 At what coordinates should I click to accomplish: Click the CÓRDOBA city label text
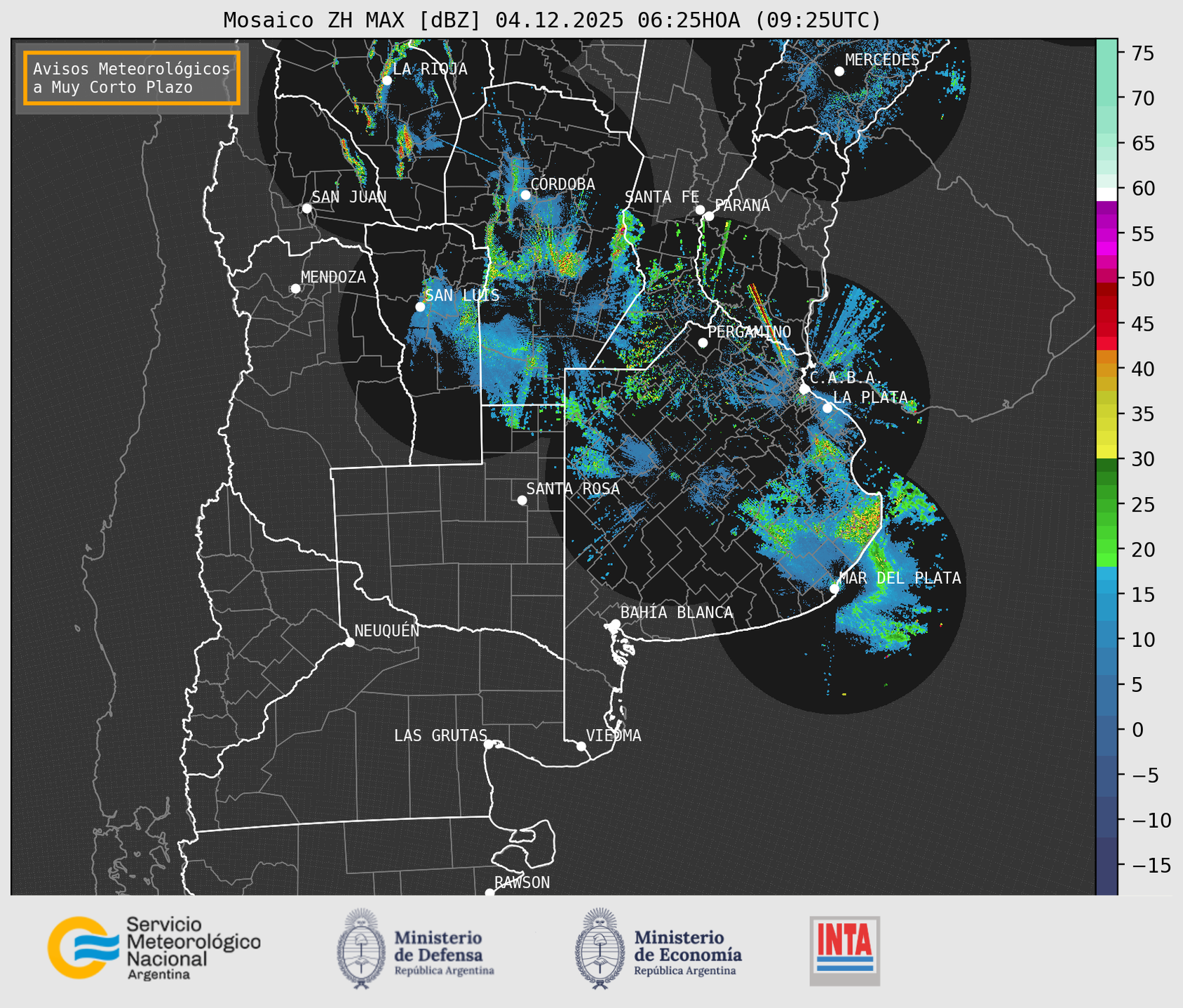(x=562, y=184)
